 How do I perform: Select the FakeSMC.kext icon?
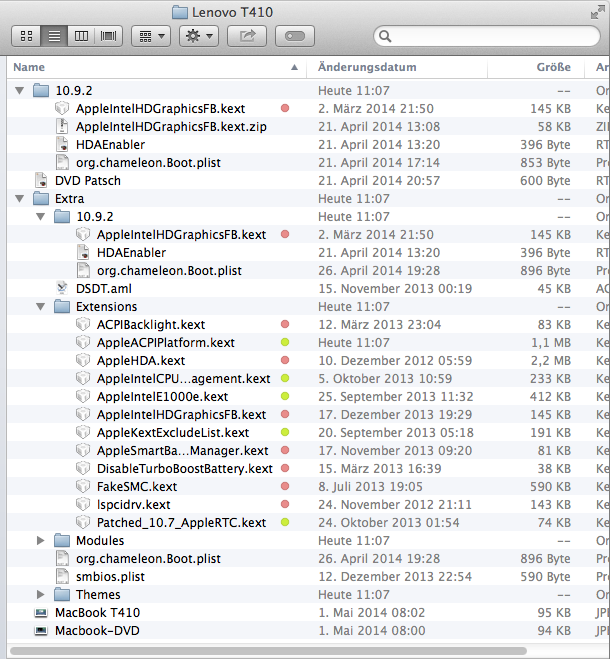[x=83, y=486]
